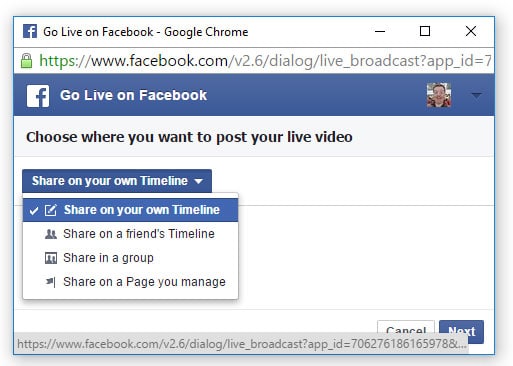Click the Facebook logo in the blue header
513x366 pixels.
point(38,96)
